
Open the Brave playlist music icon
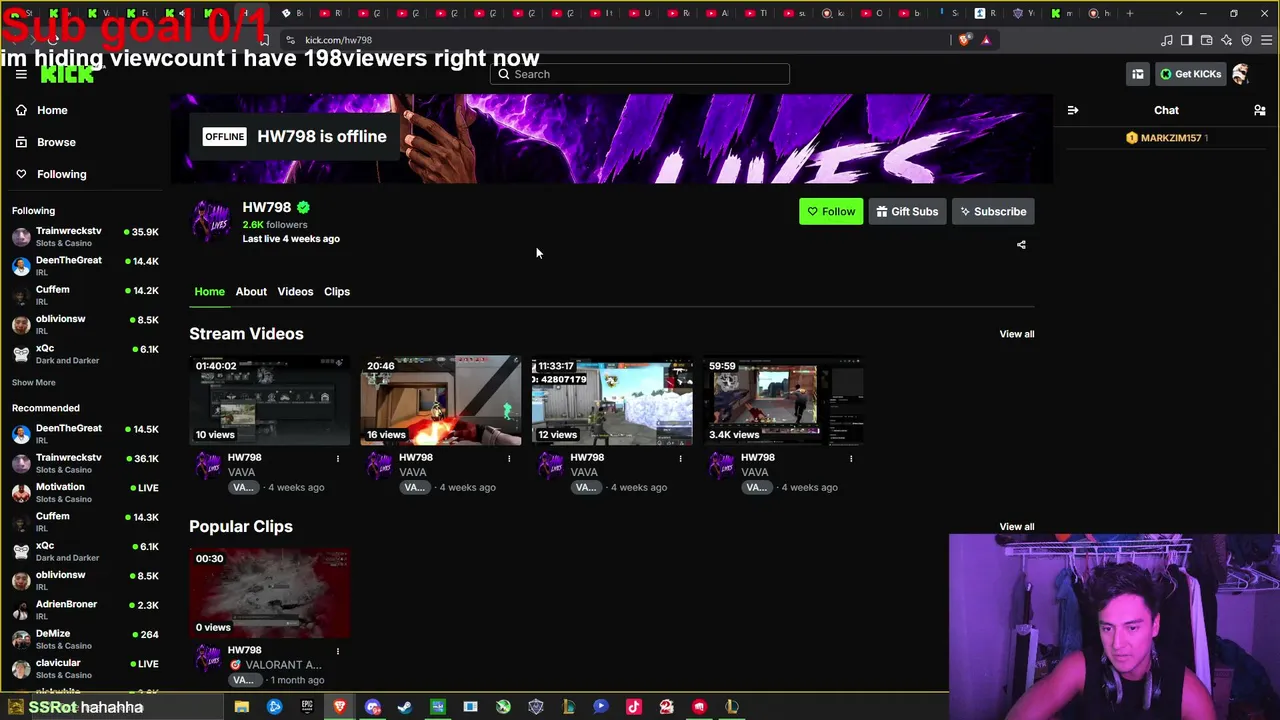point(1167,40)
